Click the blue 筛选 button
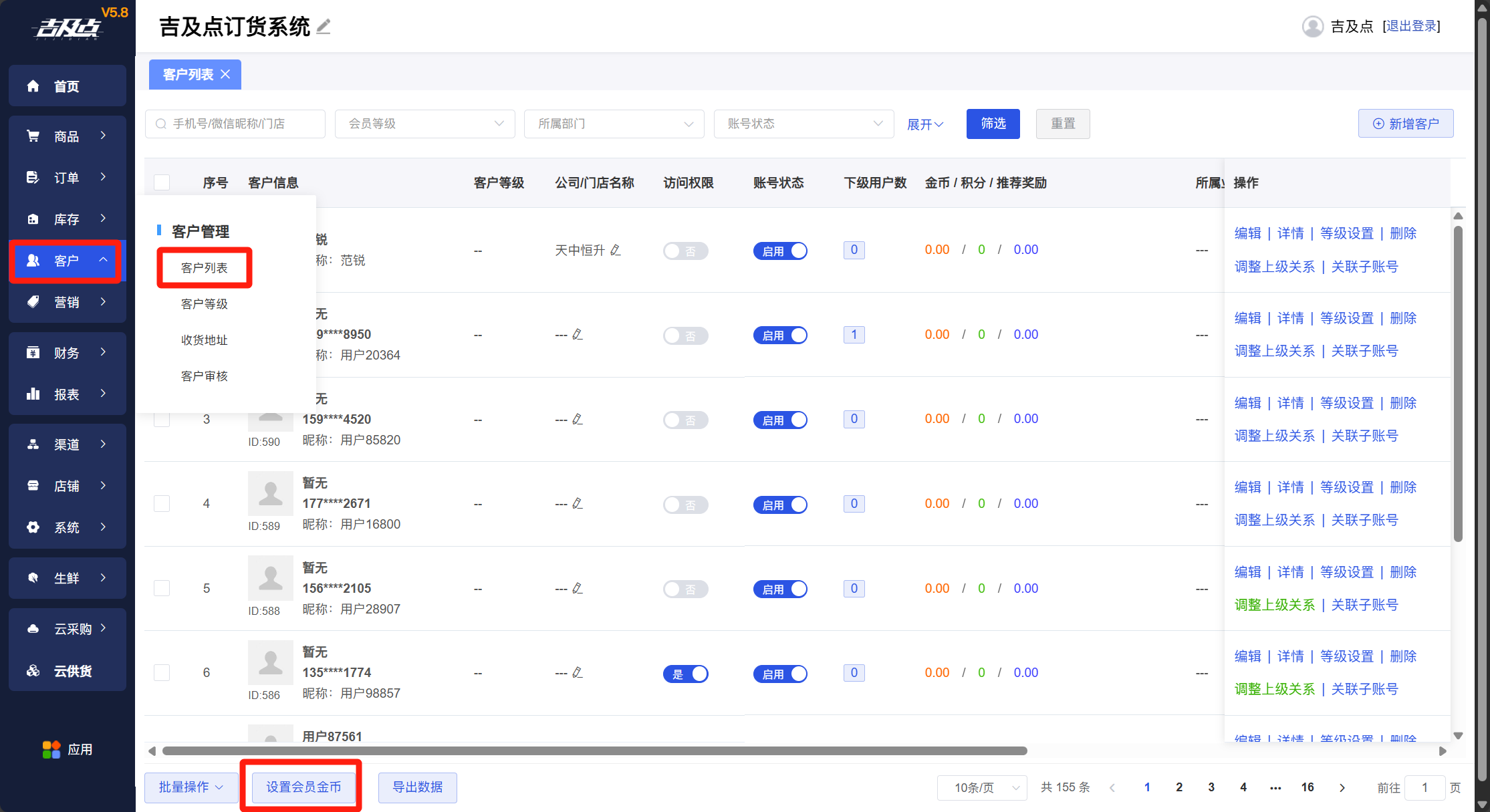Viewport: 1490px width, 812px height. point(993,124)
